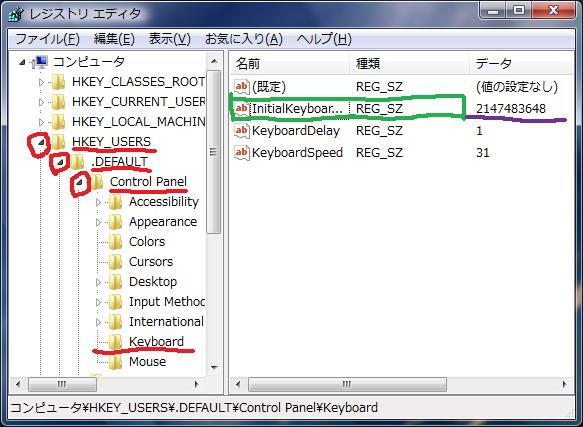The height and width of the screenshot is (427, 583).
Task: Collapse the コンピュータ root node
Action: (x=23, y=62)
